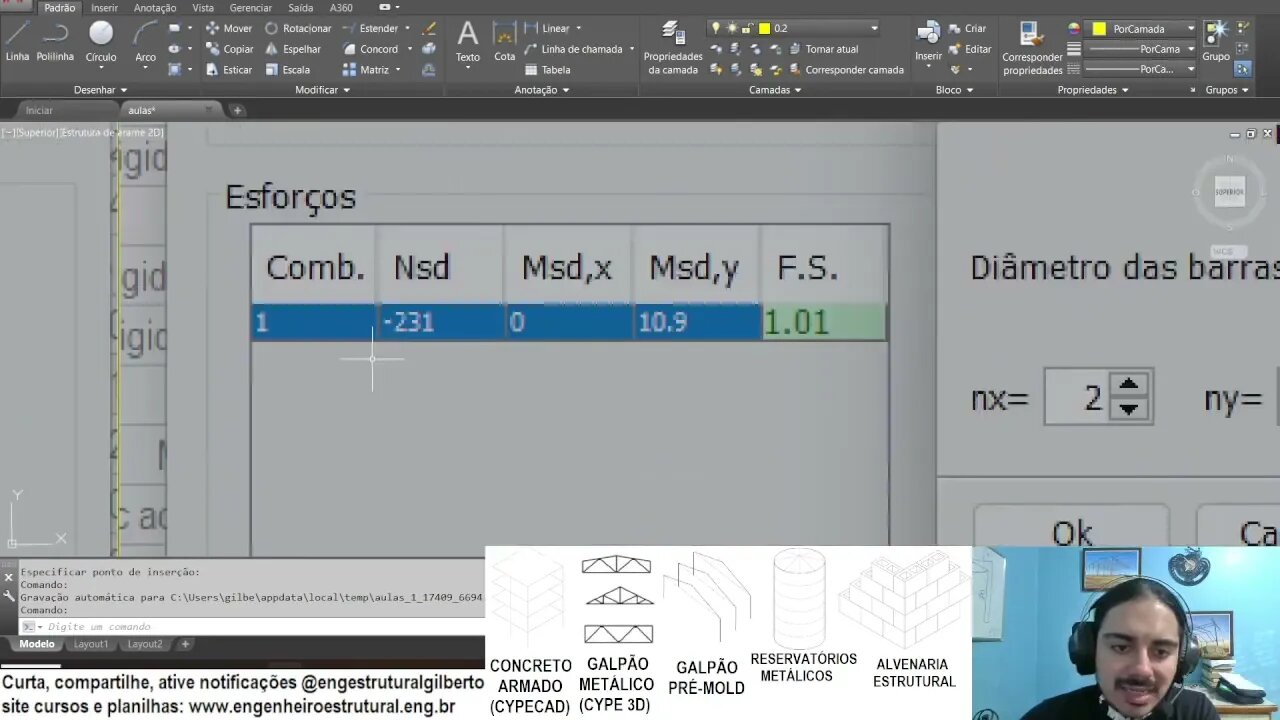This screenshot has width=1280, height=720.
Task: Click the Editar block command
Action: click(970, 49)
